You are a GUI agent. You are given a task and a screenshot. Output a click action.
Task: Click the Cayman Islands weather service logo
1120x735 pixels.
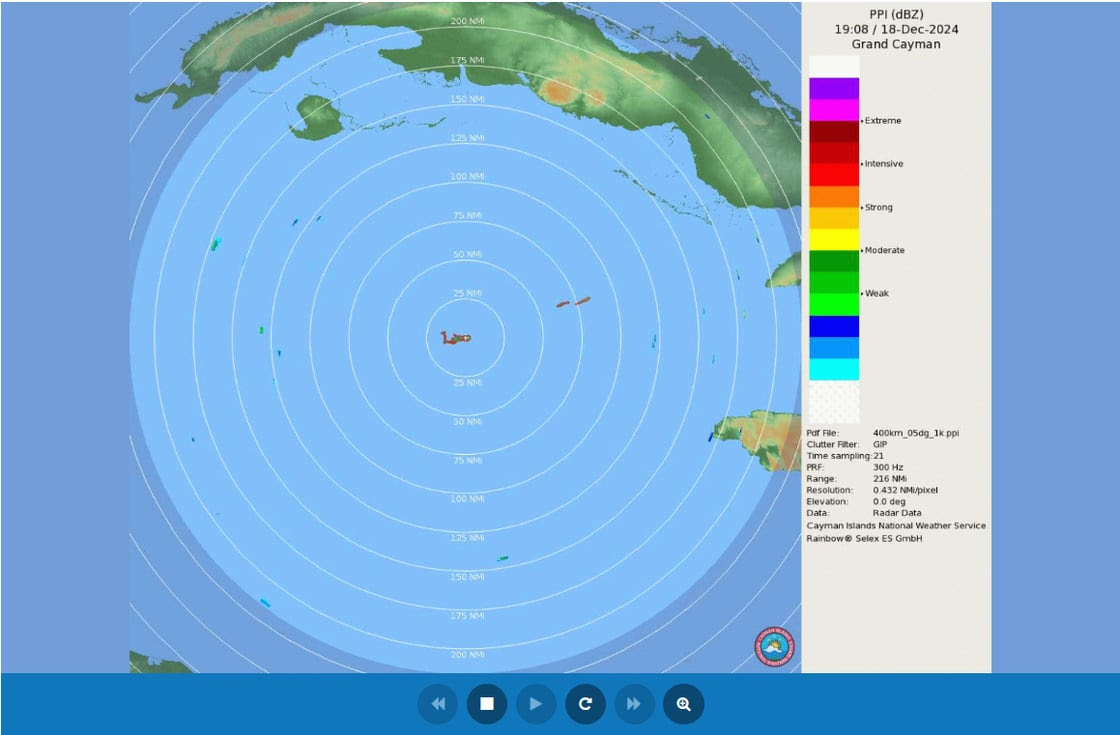773,647
